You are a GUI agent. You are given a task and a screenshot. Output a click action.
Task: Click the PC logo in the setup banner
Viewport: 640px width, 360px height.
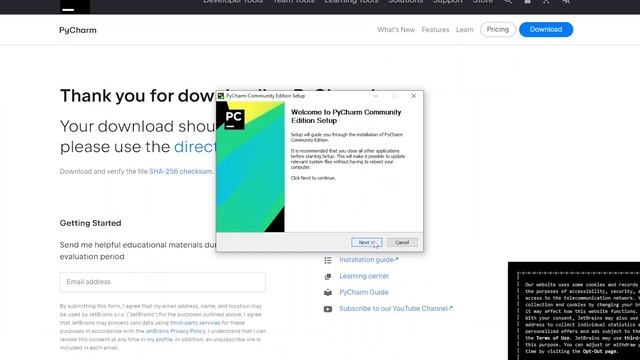[234, 119]
